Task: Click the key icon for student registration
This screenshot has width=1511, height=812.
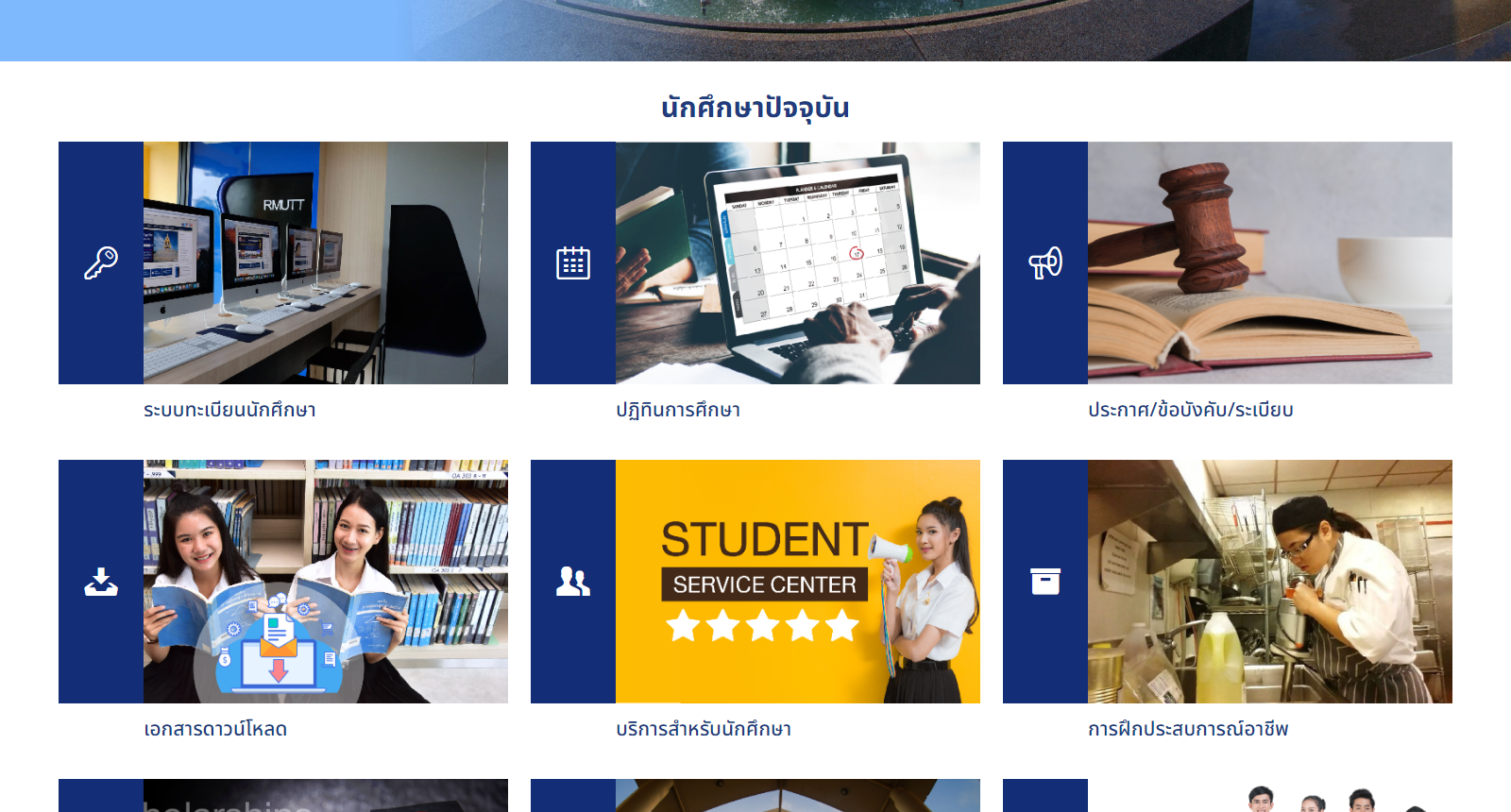Action: pos(101,262)
